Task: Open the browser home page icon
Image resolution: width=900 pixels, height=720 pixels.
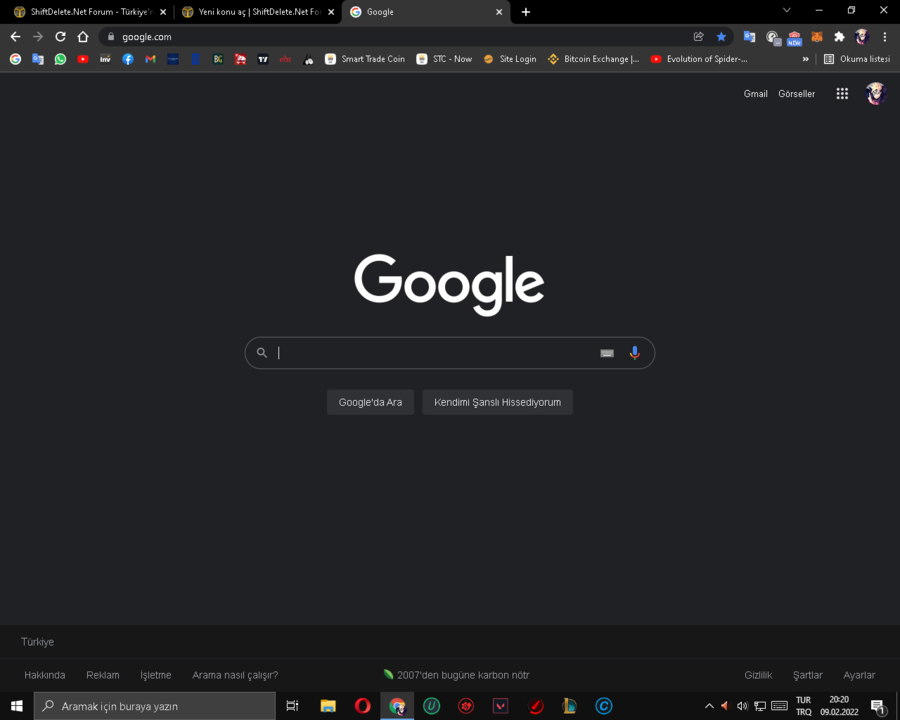Action: coord(83,37)
